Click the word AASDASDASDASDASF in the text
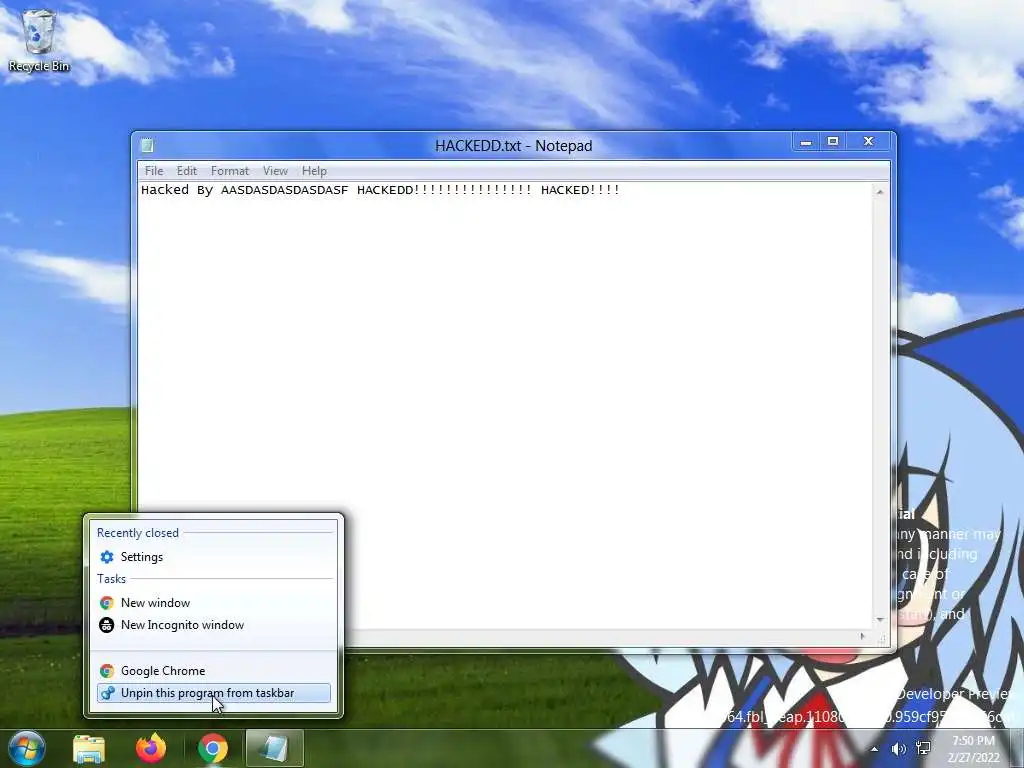 (285, 190)
